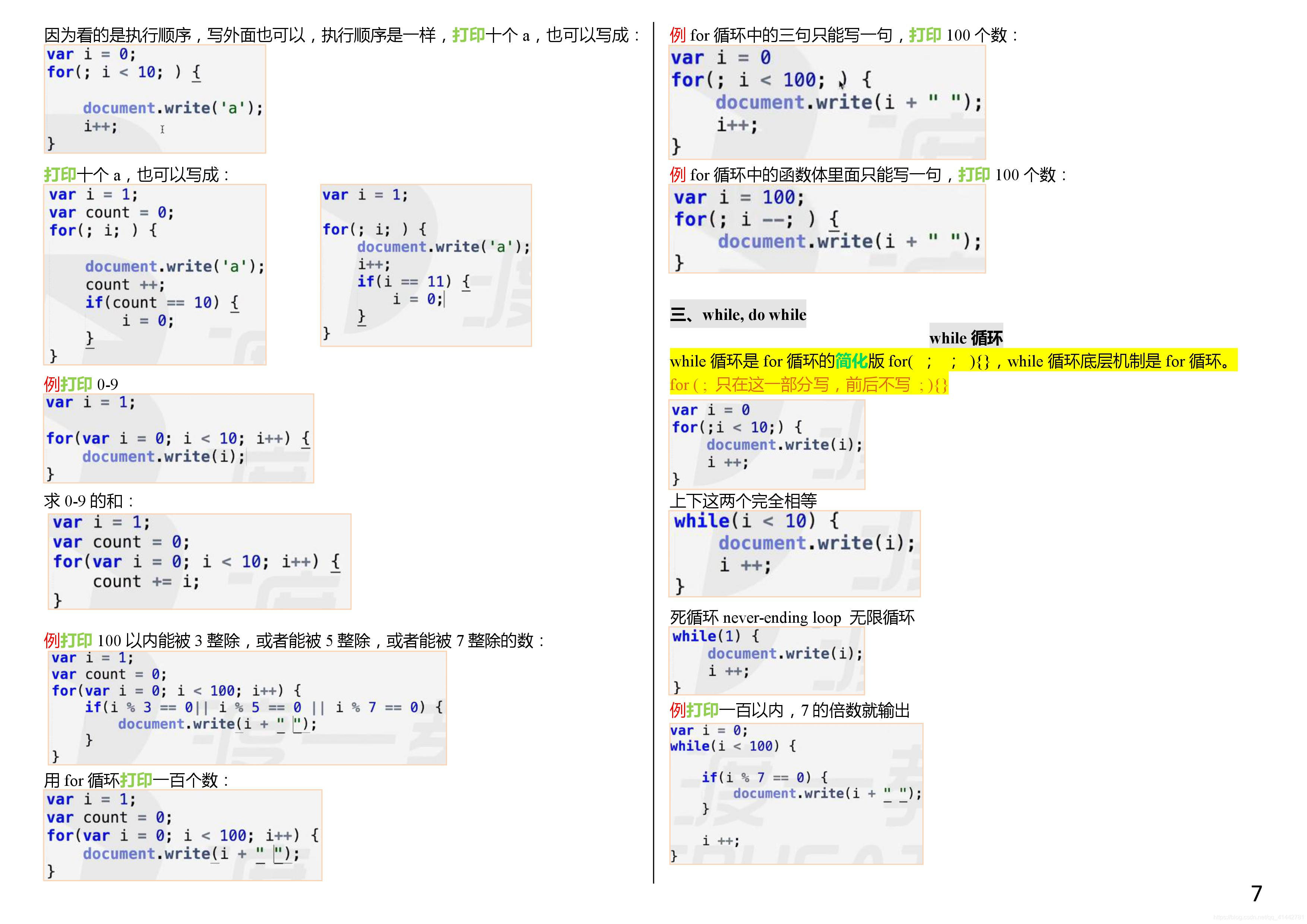Screen dimensions: 1307x924
Task: Click the code image containing 'for(;i < 10;)' under orange text
Action: [x=767, y=444]
